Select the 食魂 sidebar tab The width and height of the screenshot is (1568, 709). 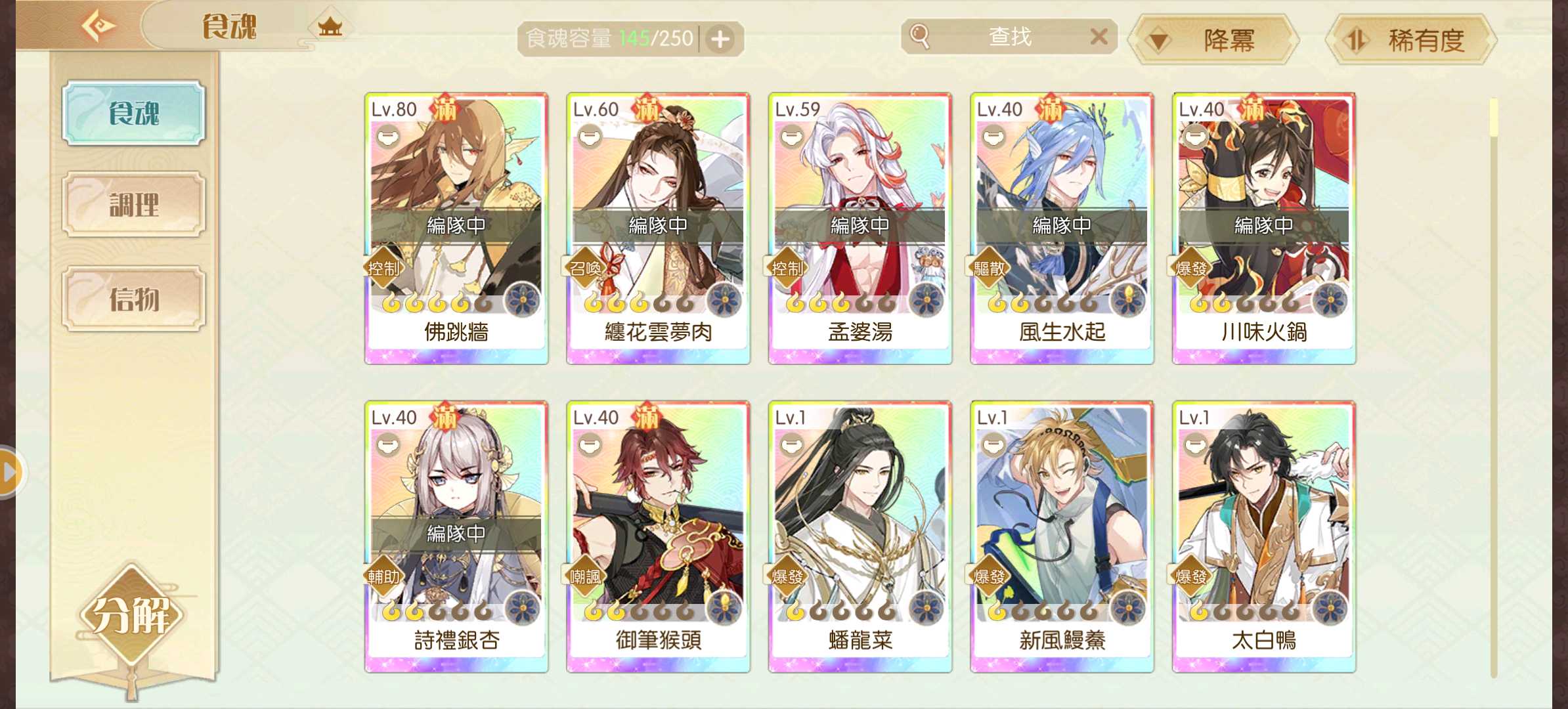[x=134, y=113]
